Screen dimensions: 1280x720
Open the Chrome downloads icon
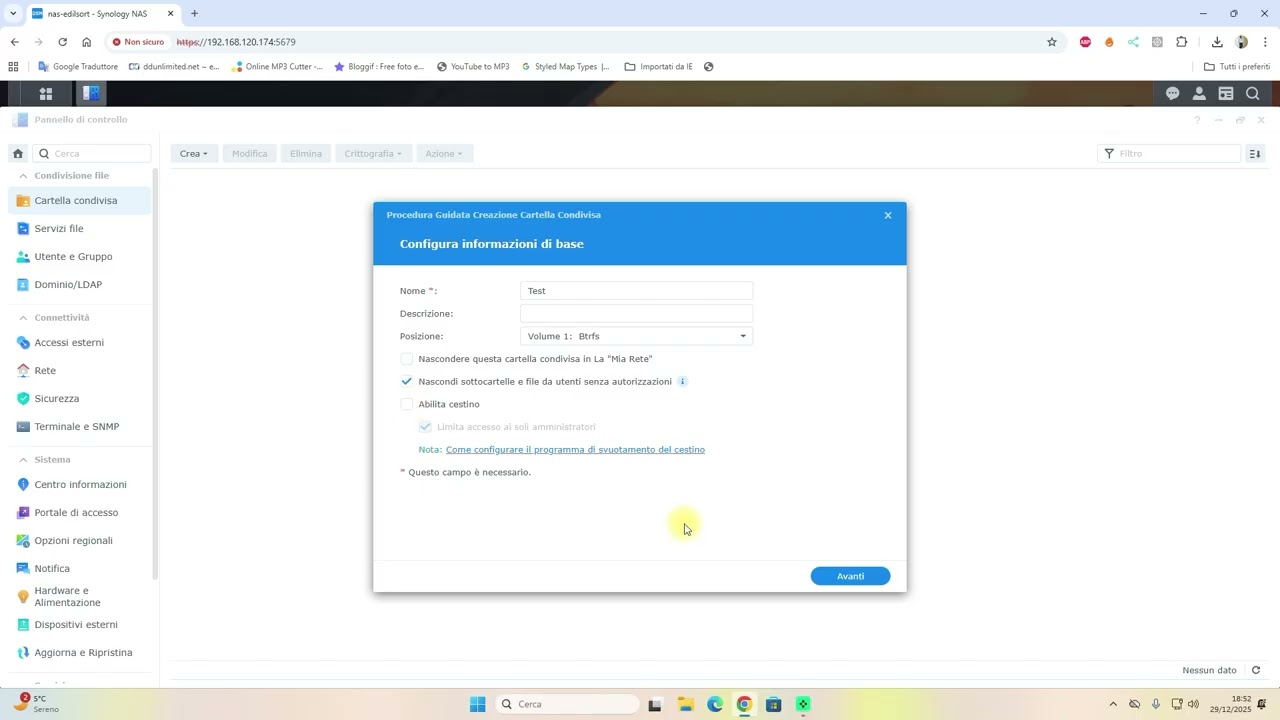tap(1217, 42)
